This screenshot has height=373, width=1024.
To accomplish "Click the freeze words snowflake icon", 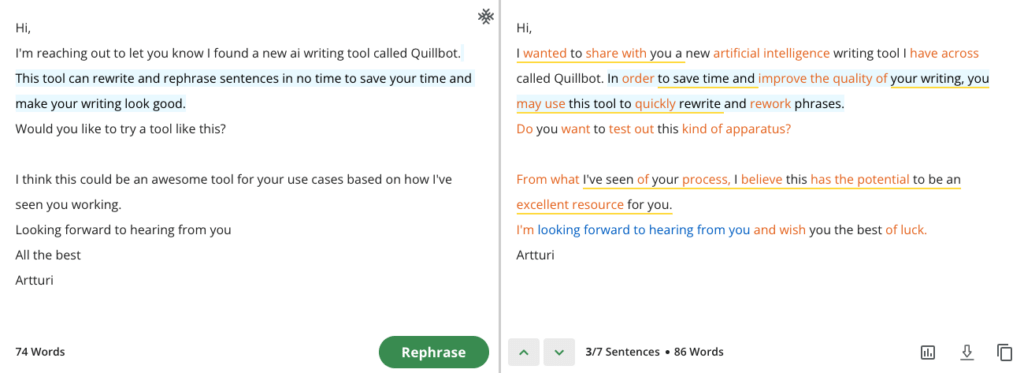I will coord(485,17).
